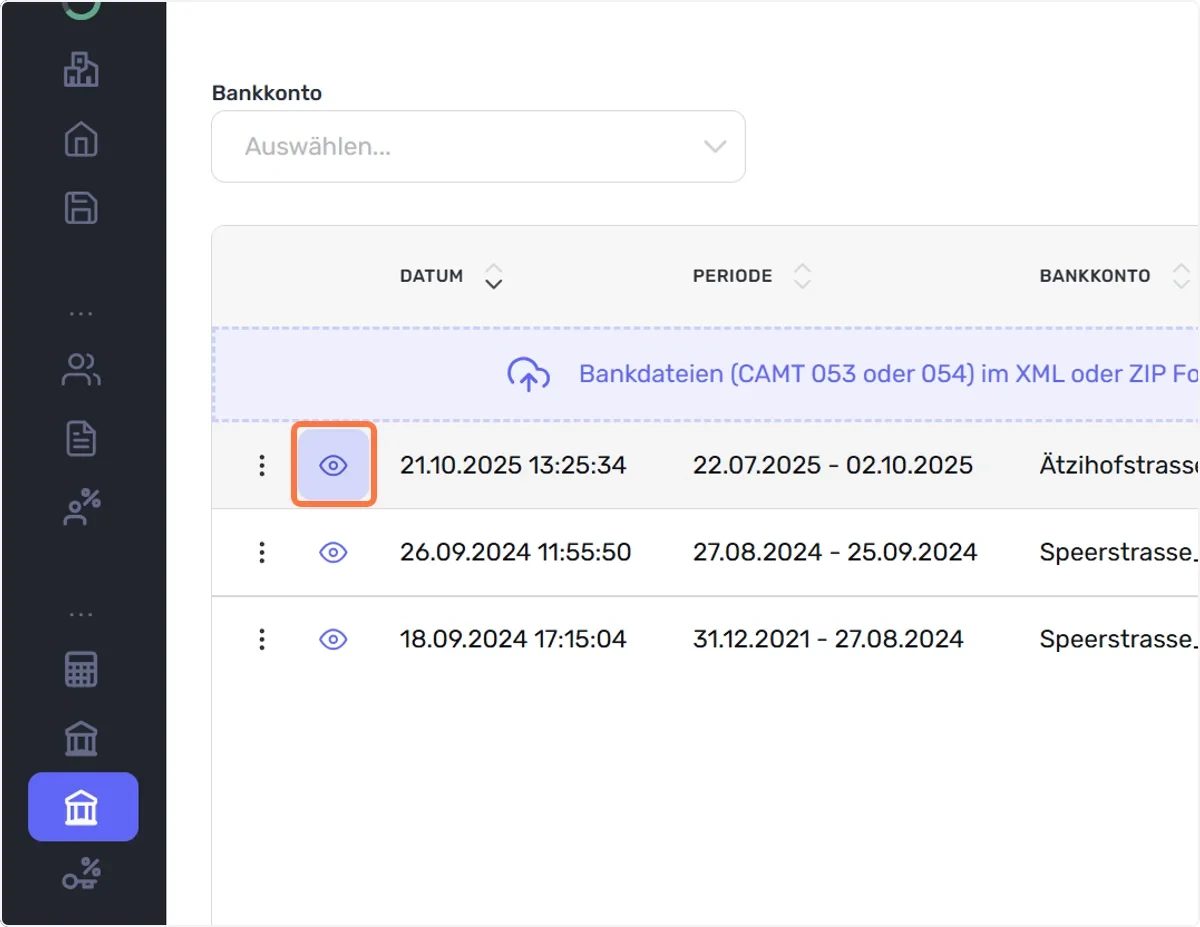Click the date '18.09.2024 17:15:04'
Image resolution: width=1200 pixels, height=927 pixels.
click(513, 639)
